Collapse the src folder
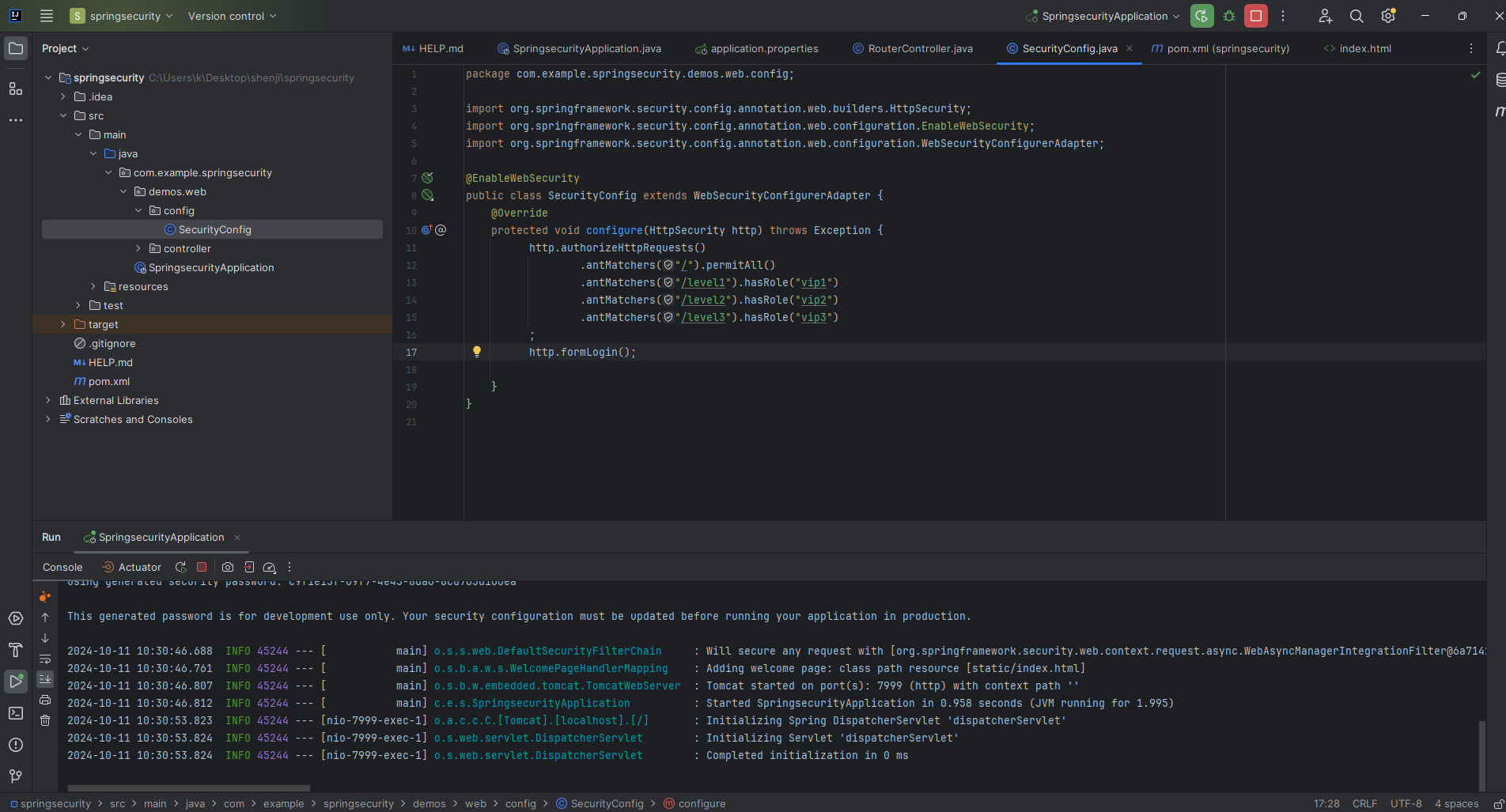1506x812 pixels. pyautogui.click(x=63, y=115)
